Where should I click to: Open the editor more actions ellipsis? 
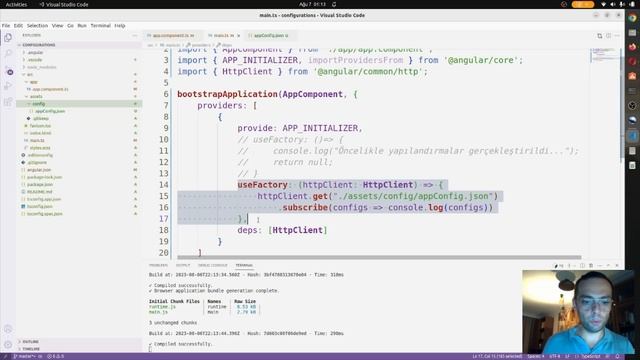click(x=617, y=36)
